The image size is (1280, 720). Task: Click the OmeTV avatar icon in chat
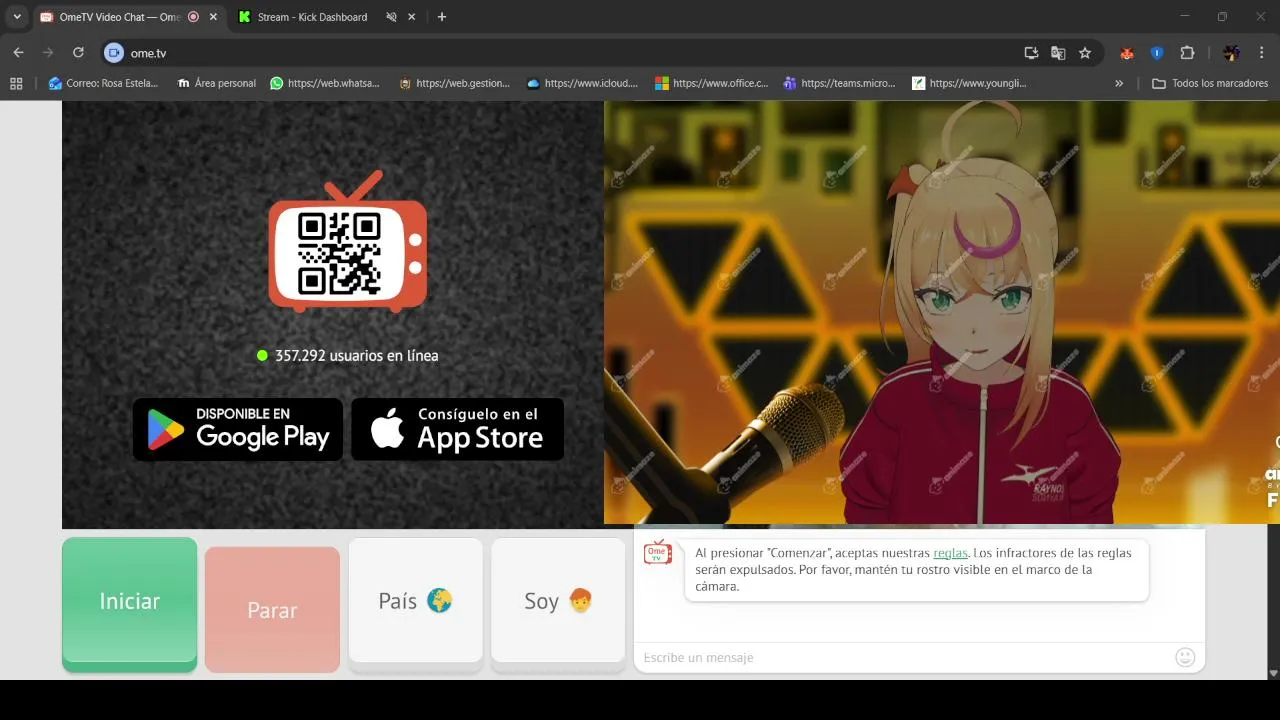[x=657, y=552]
